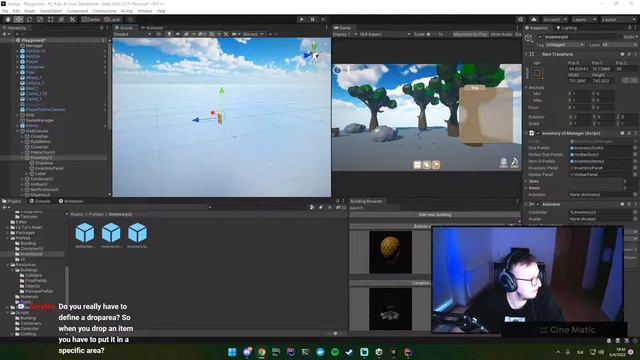
Task: Select the Rotate tool in Unity toolbar
Action: click(29, 19)
